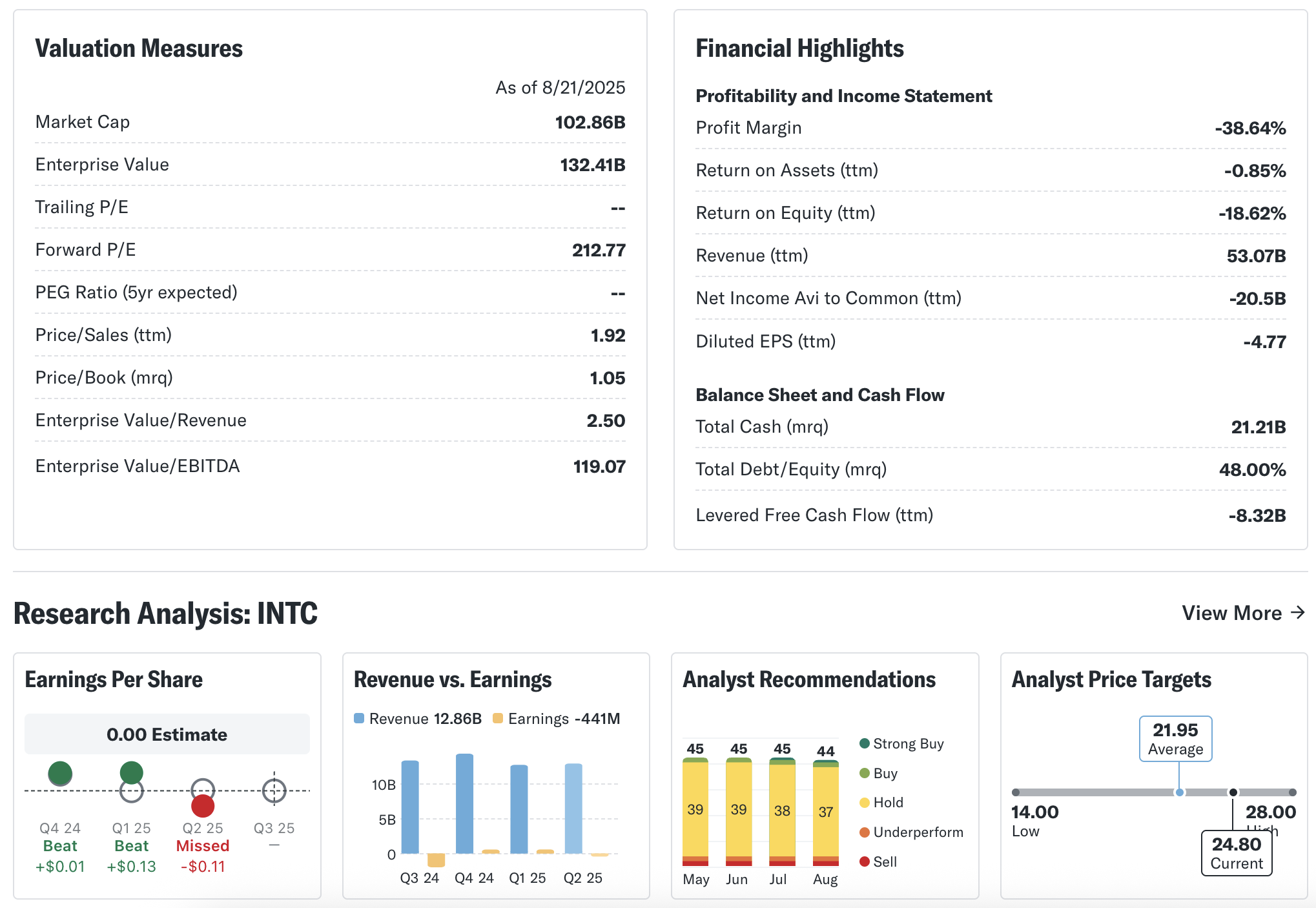Click the Earnings legend orange square

point(498,718)
